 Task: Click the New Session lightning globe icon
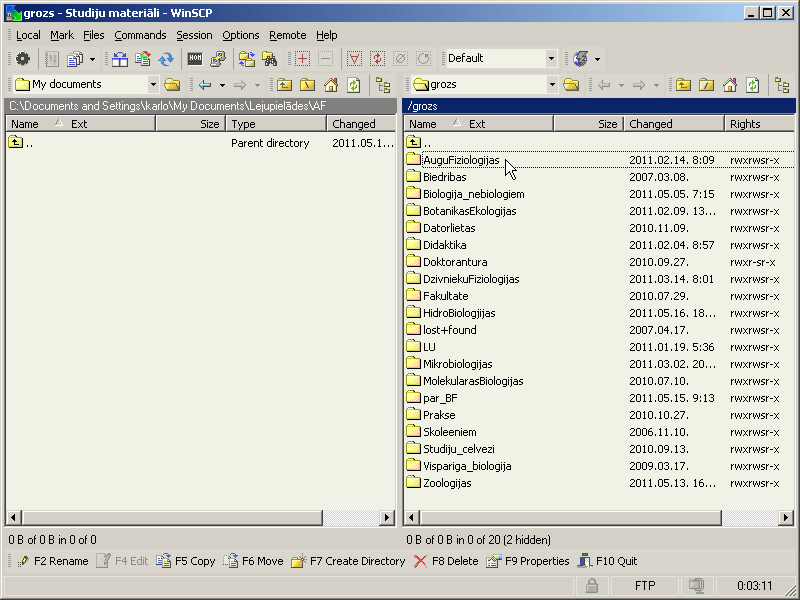click(x=581, y=59)
